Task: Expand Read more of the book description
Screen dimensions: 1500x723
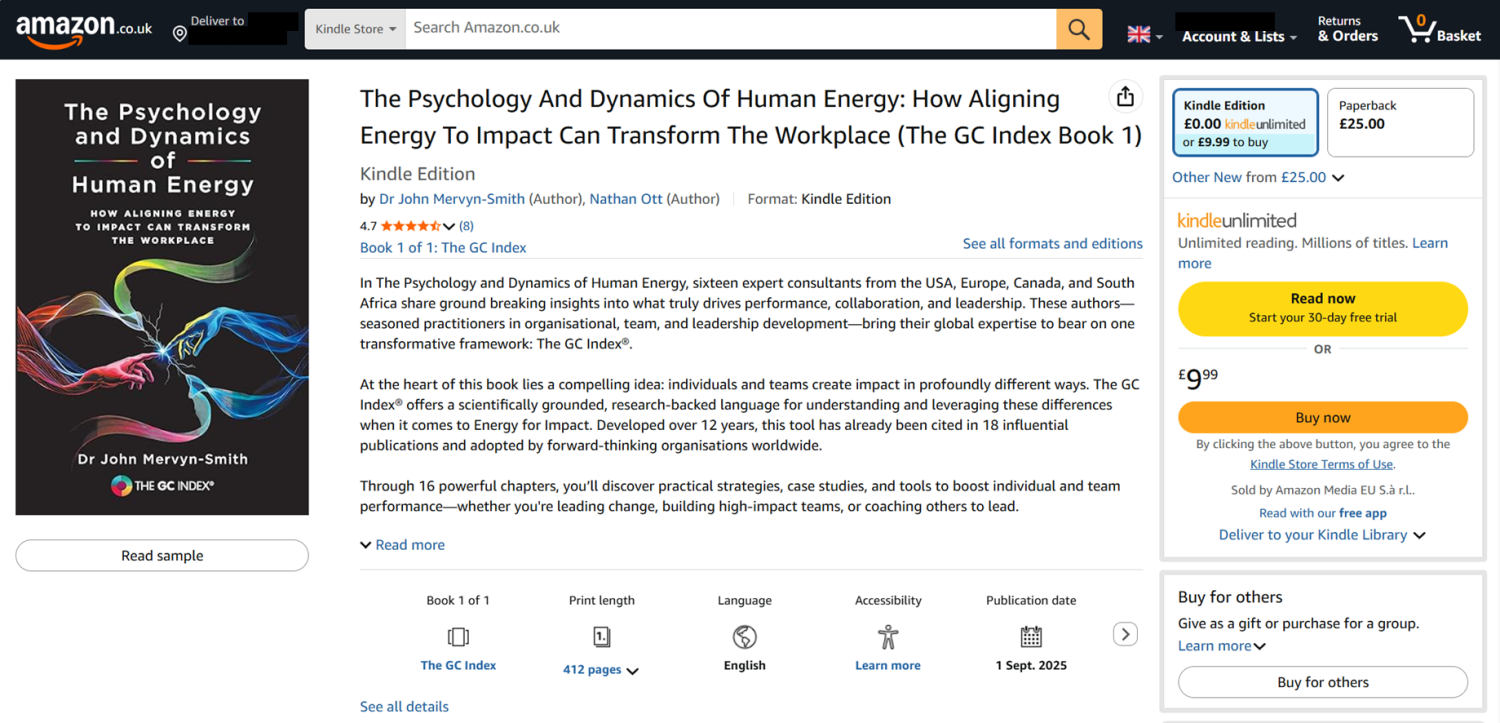Action: click(403, 545)
